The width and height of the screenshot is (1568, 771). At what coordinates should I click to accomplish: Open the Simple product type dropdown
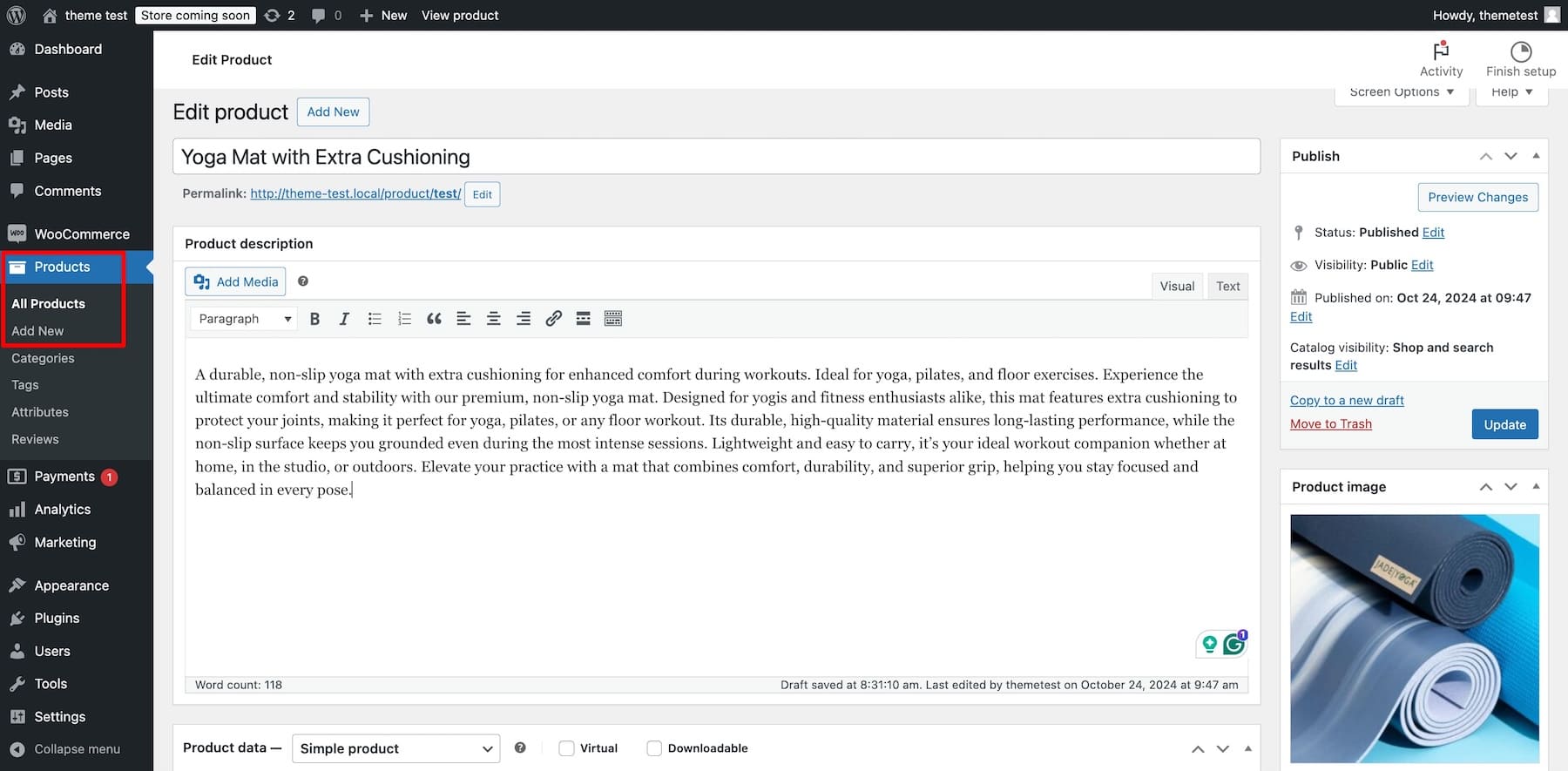[x=395, y=748]
